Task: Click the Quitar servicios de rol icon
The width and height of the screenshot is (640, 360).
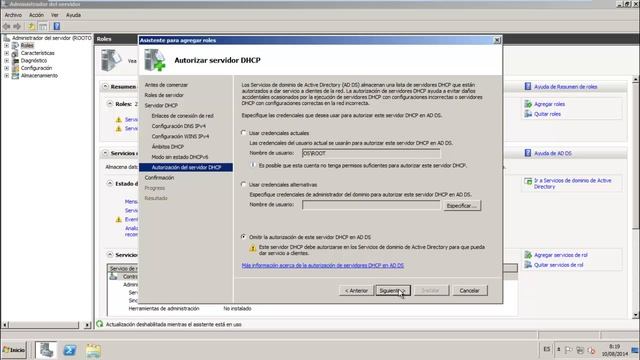Action: click(528, 264)
